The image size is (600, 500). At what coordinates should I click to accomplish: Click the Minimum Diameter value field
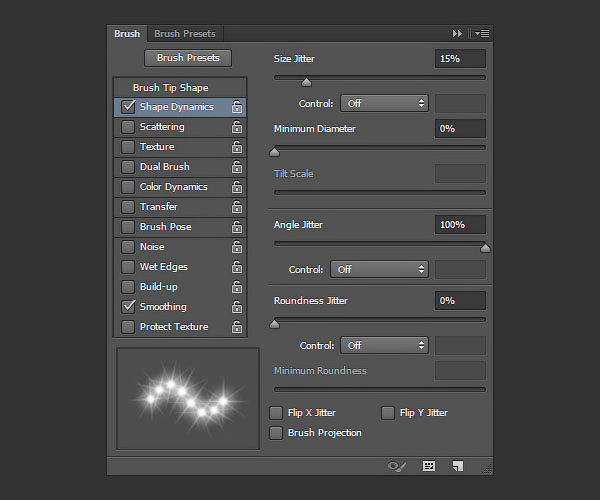(x=460, y=129)
